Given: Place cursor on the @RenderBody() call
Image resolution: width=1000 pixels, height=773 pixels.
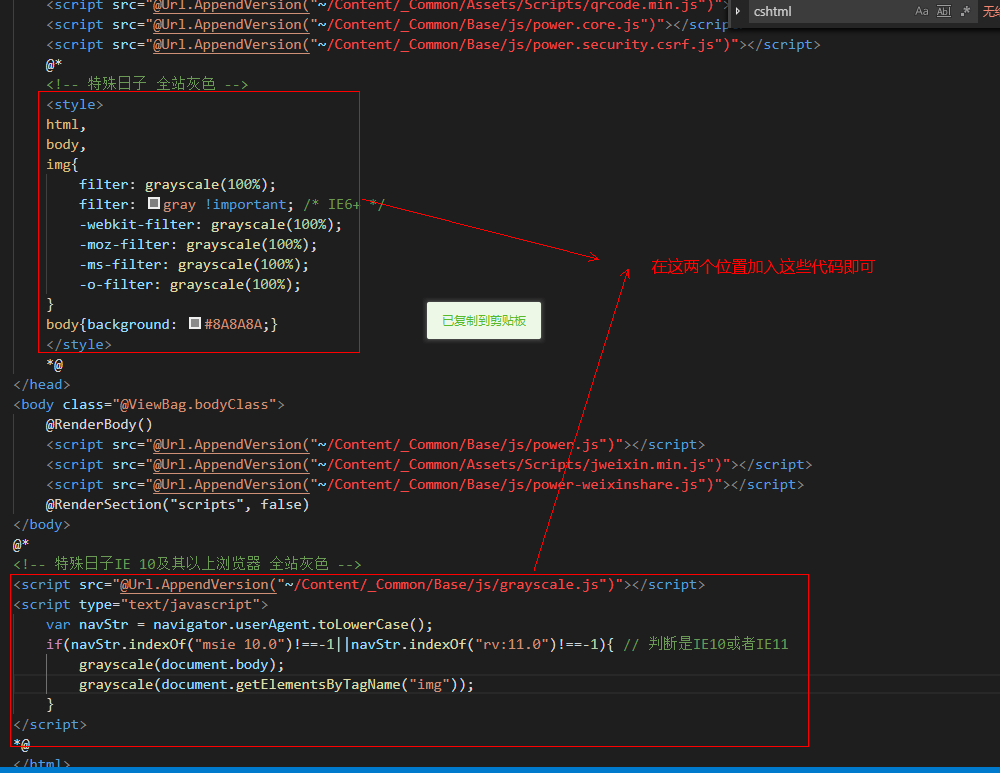Looking at the screenshot, I should (99, 424).
